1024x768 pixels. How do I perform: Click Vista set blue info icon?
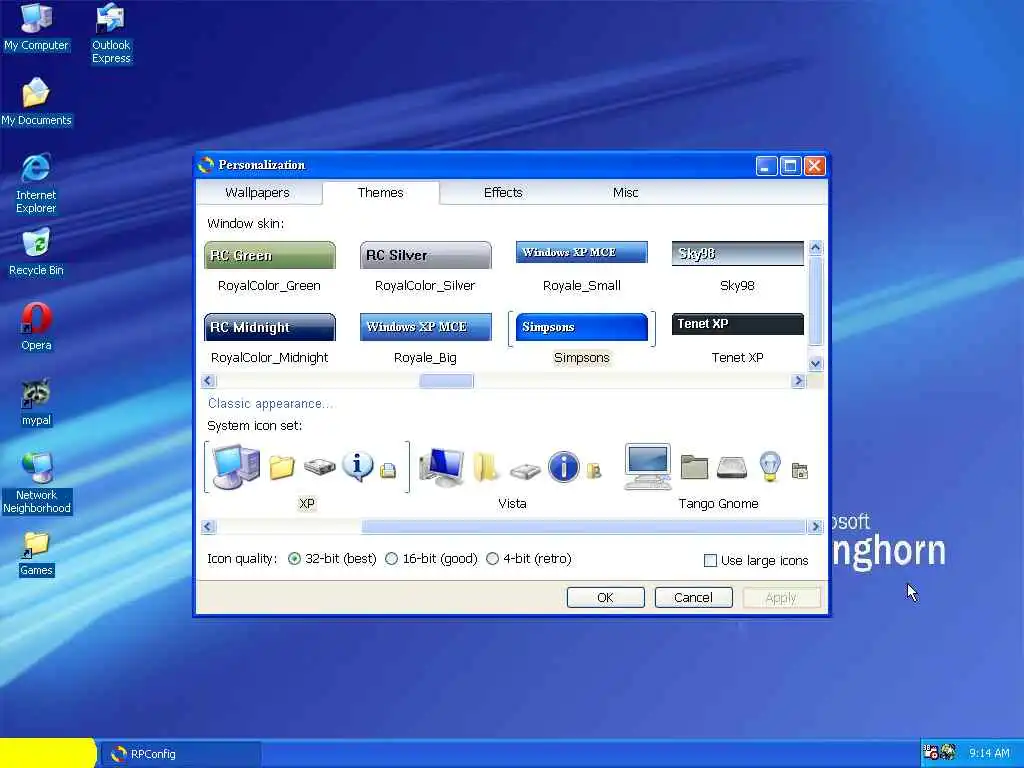[x=564, y=467]
